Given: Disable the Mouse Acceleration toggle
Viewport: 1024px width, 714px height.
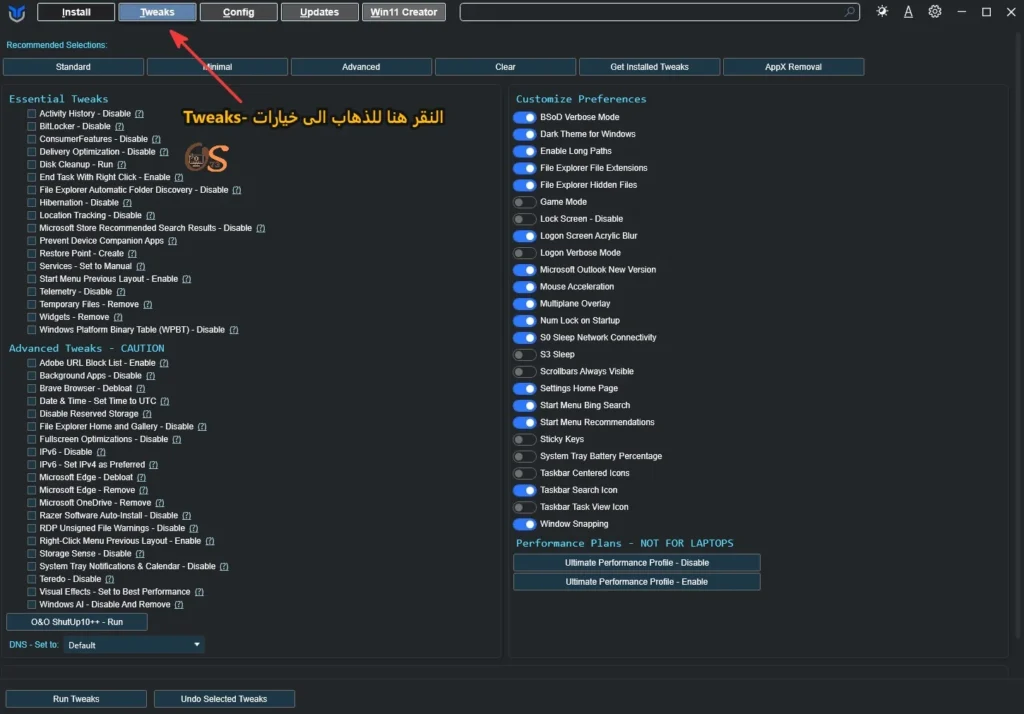Looking at the screenshot, I should coord(524,287).
